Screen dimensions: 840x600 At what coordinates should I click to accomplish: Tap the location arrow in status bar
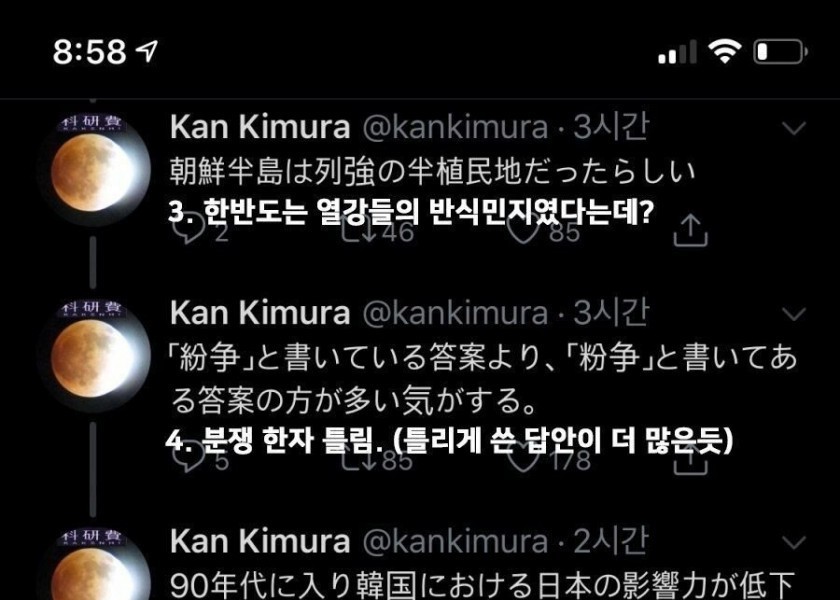point(146,51)
